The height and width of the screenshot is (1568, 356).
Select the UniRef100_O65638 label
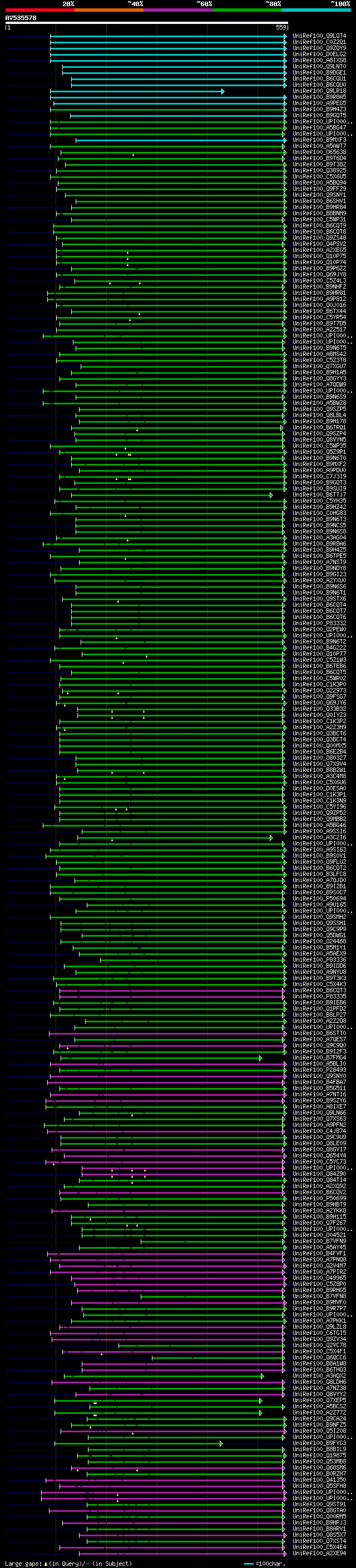pyautogui.click(x=319, y=152)
